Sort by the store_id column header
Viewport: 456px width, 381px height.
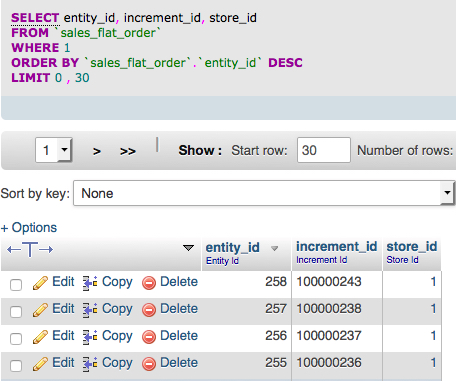412,247
